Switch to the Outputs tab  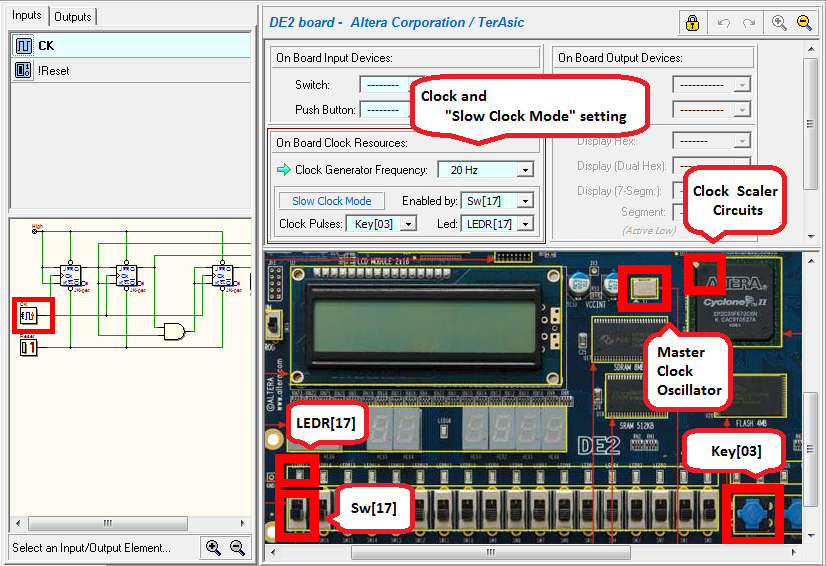click(x=73, y=17)
